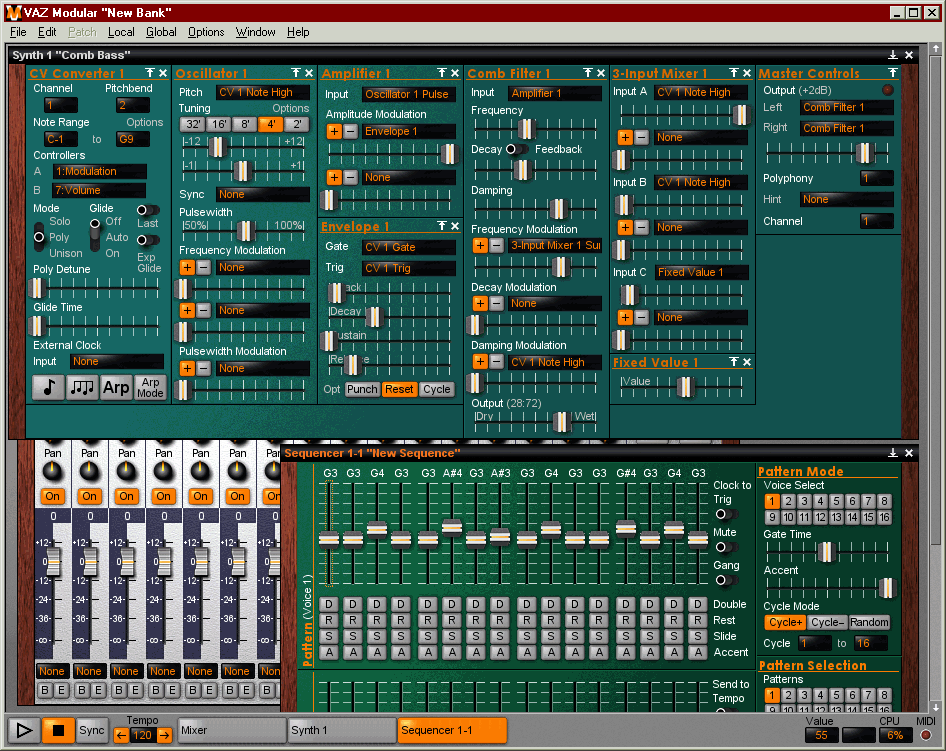
Task: Click the Gate Time slider handle
Action: pyautogui.click(x=825, y=551)
